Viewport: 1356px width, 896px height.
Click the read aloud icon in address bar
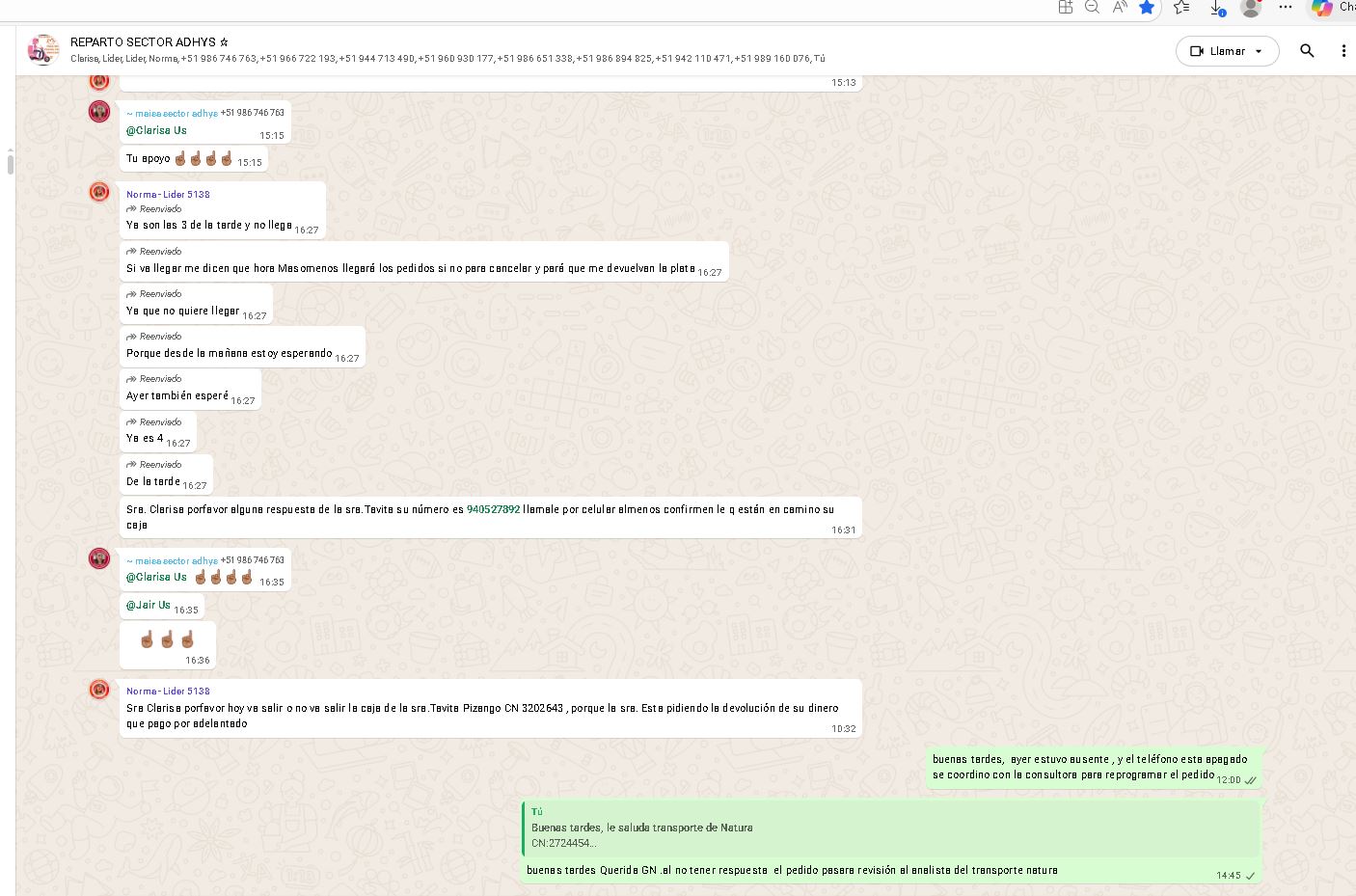point(1120,8)
